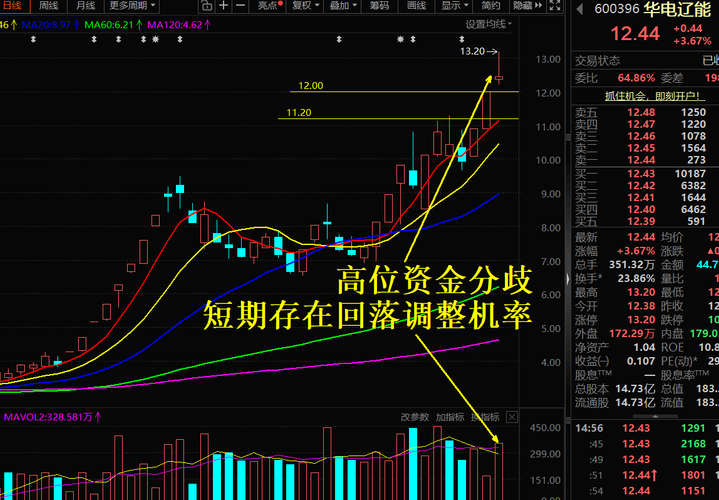Expand the trade list up-arrow handle
719x500 pixels.
point(655,416)
